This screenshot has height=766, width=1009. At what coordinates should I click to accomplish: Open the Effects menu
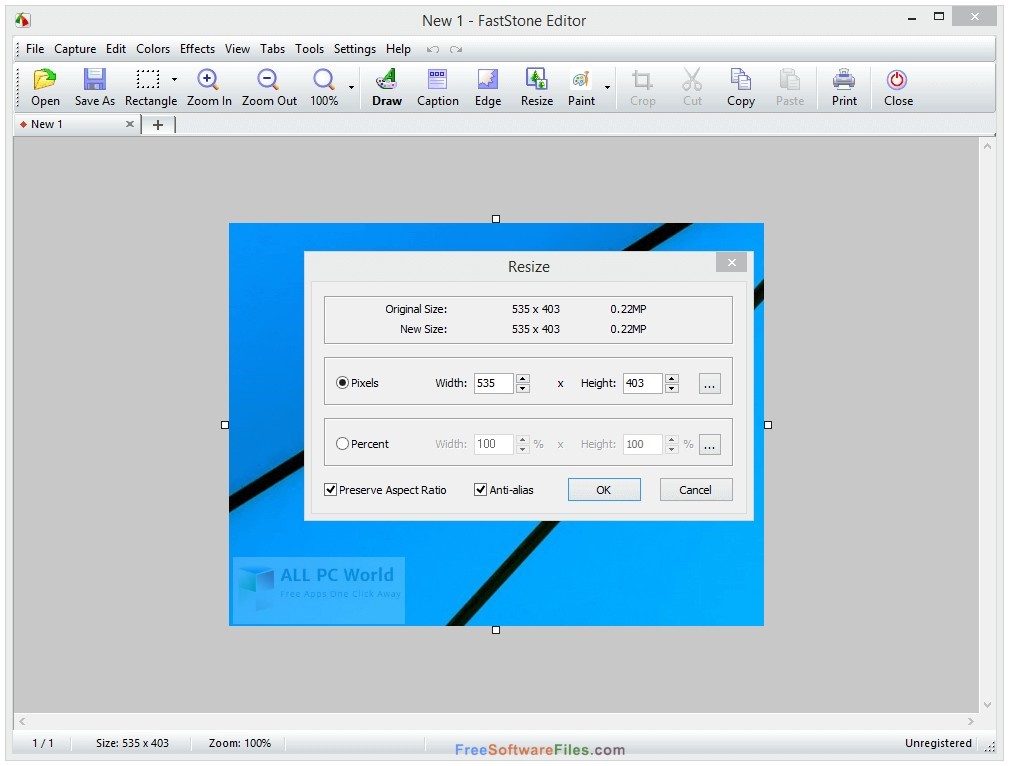197,49
